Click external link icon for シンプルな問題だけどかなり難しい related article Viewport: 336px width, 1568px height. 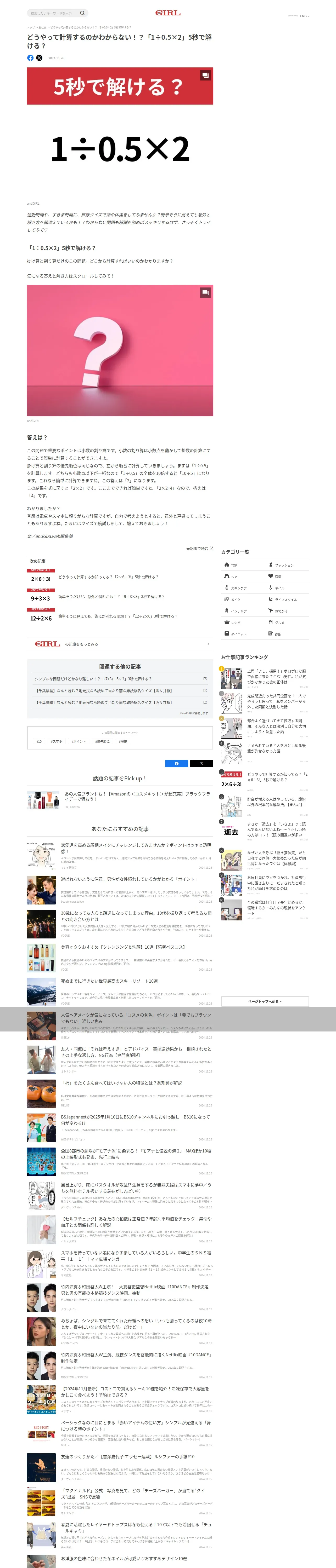205,679
